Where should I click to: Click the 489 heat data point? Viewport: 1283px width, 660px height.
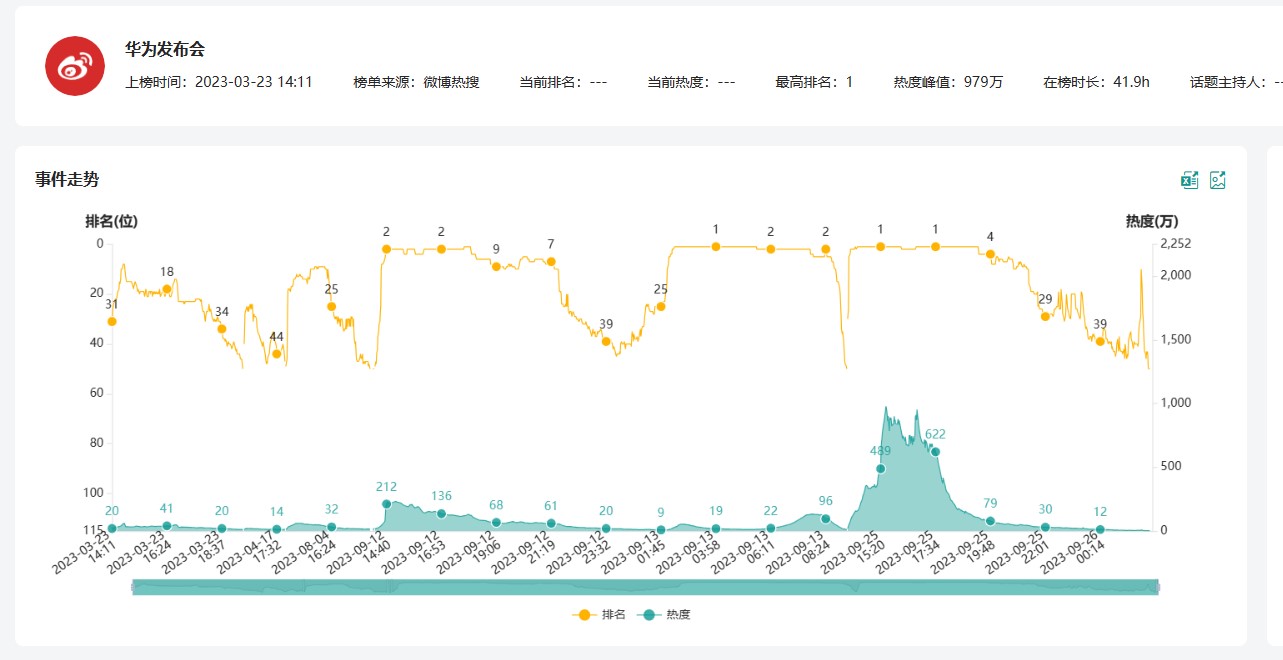point(881,468)
